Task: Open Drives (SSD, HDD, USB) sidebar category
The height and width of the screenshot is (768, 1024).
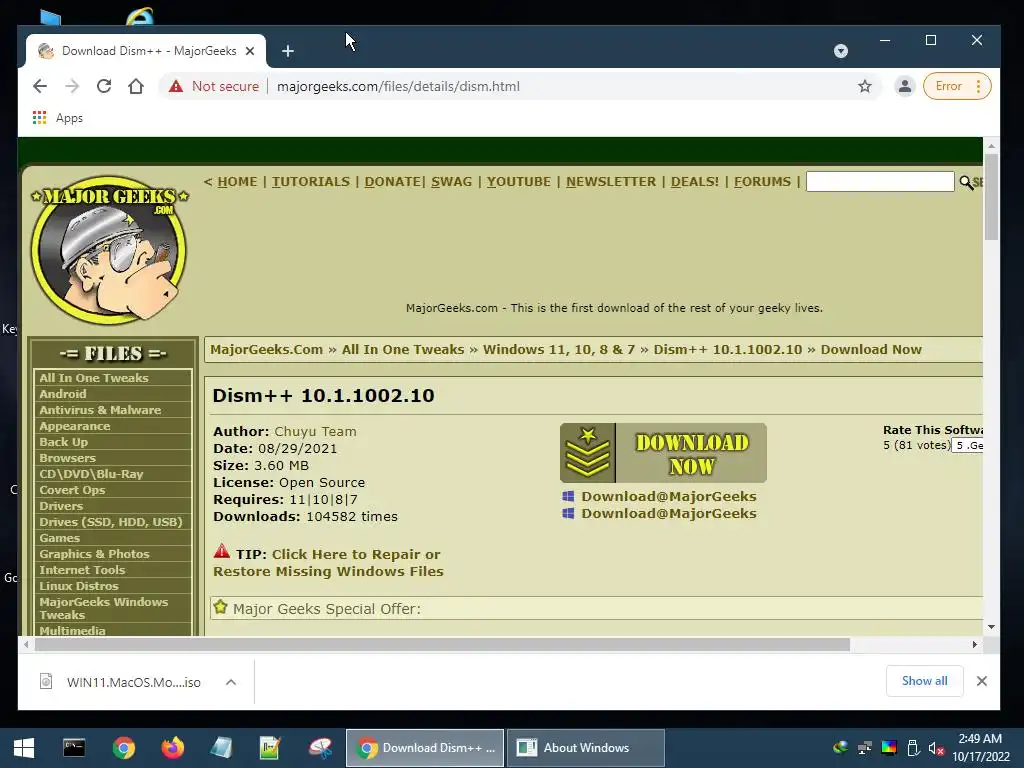Action: click(x=113, y=522)
